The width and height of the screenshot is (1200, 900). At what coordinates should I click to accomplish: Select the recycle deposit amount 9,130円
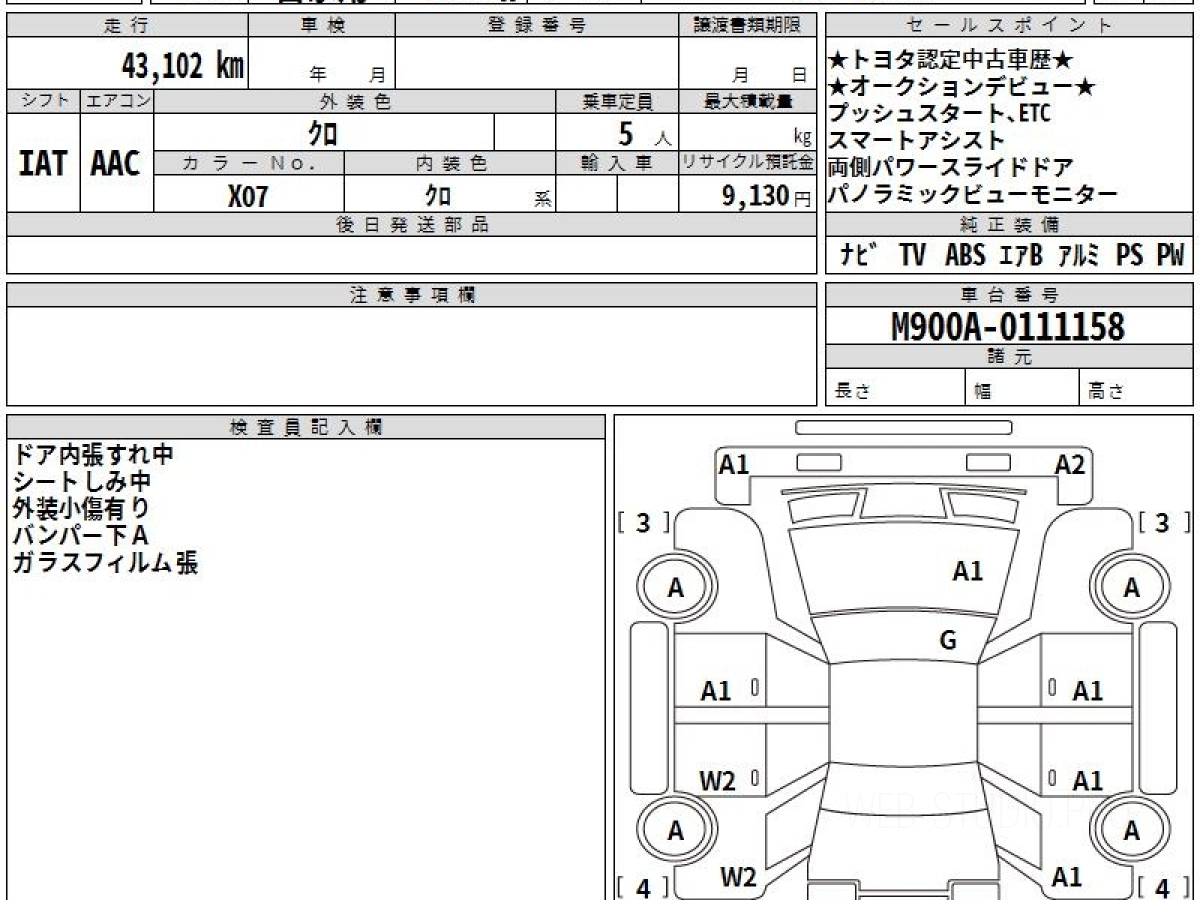[767, 196]
